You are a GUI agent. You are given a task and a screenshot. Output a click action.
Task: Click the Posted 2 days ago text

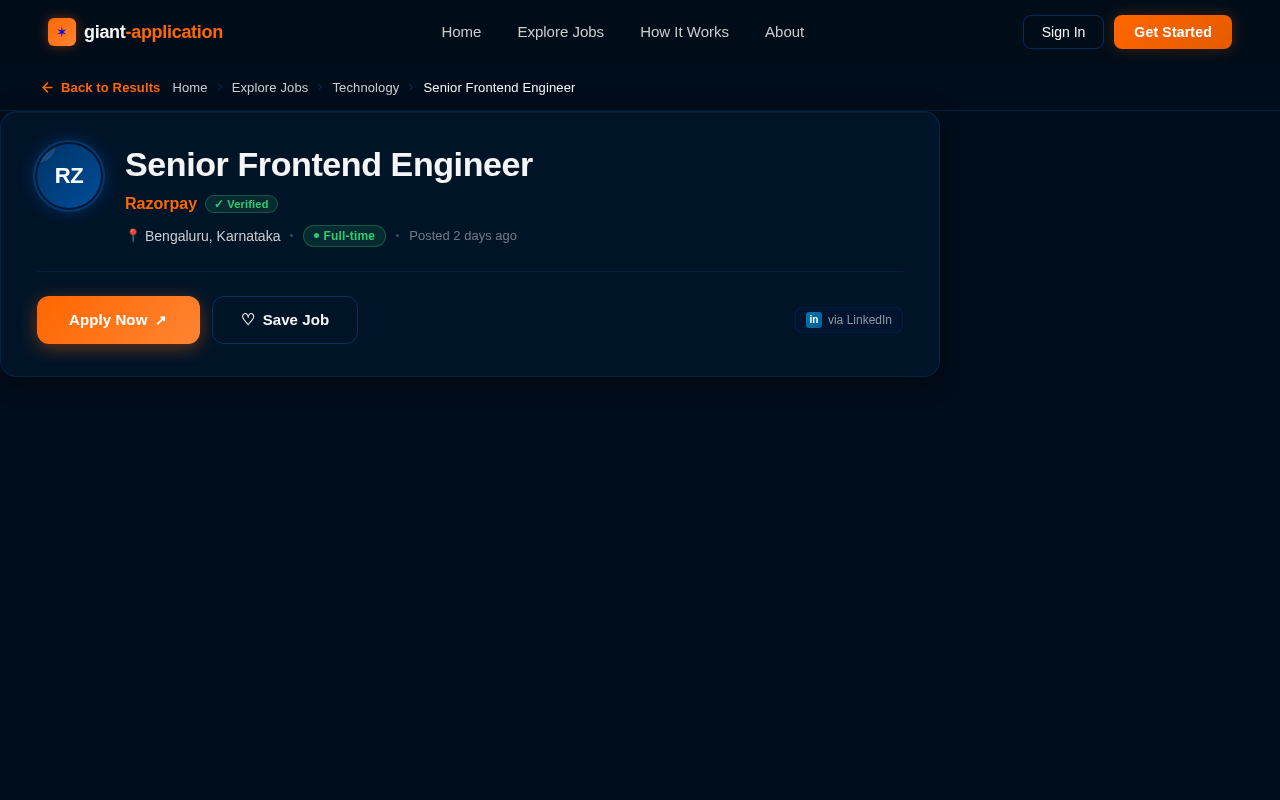[463, 236]
